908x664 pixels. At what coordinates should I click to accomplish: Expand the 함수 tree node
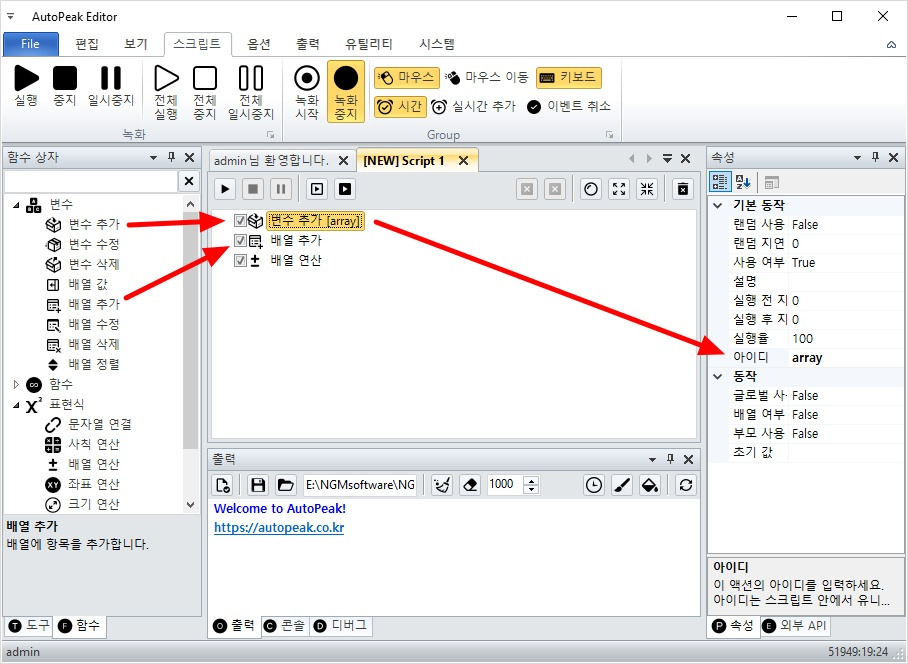click(x=16, y=384)
